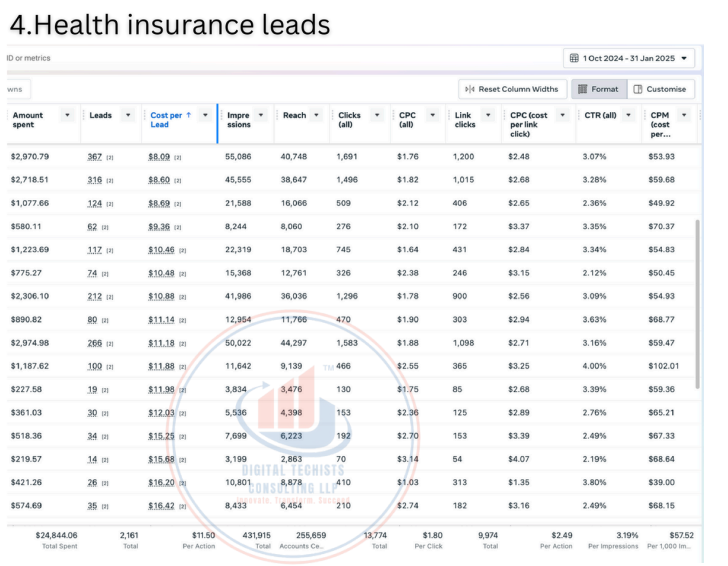Open the Customise columns panel

[x=660, y=89]
